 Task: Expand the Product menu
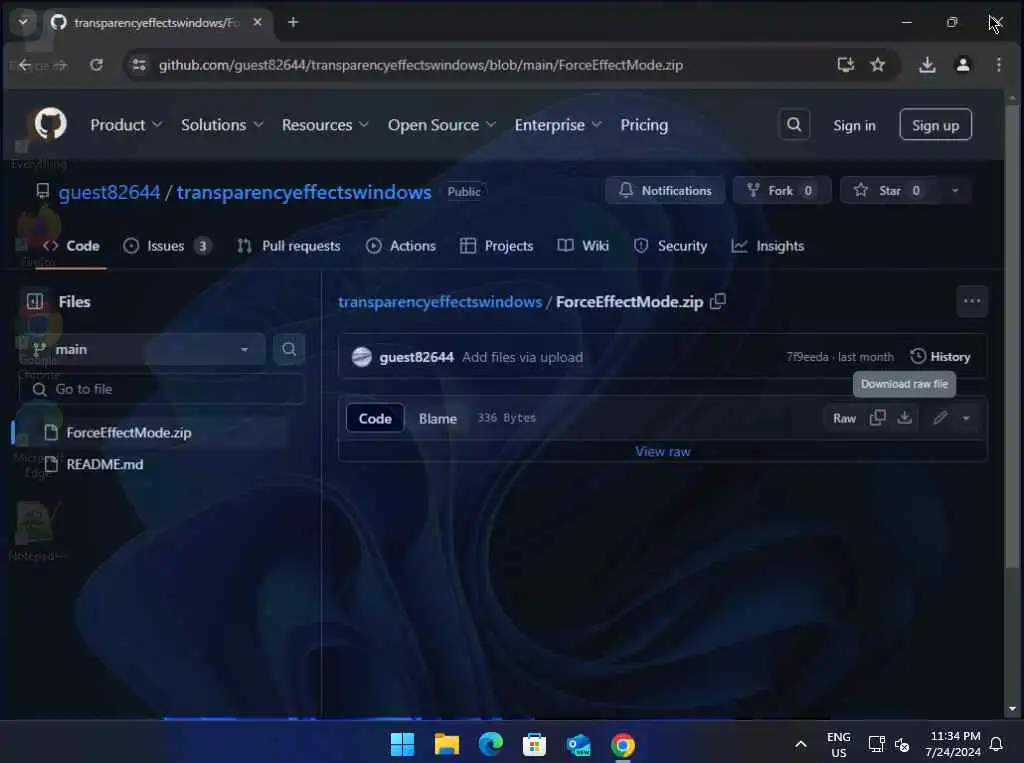[x=126, y=125]
